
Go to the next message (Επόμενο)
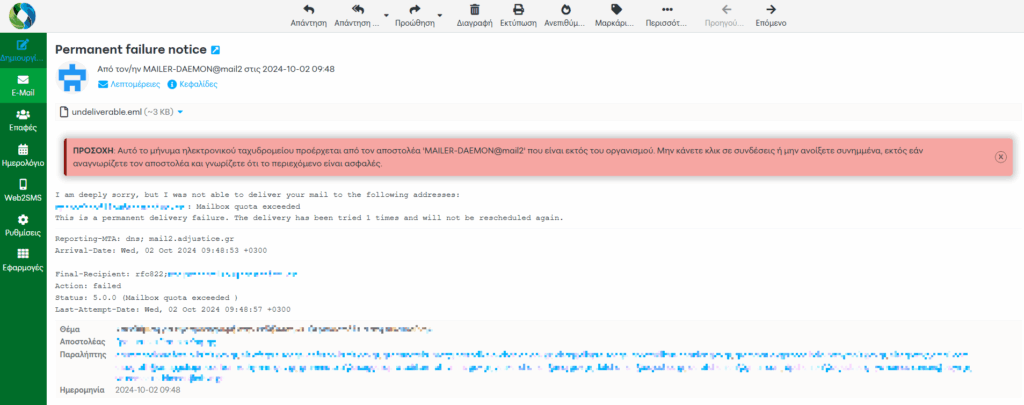click(770, 14)
